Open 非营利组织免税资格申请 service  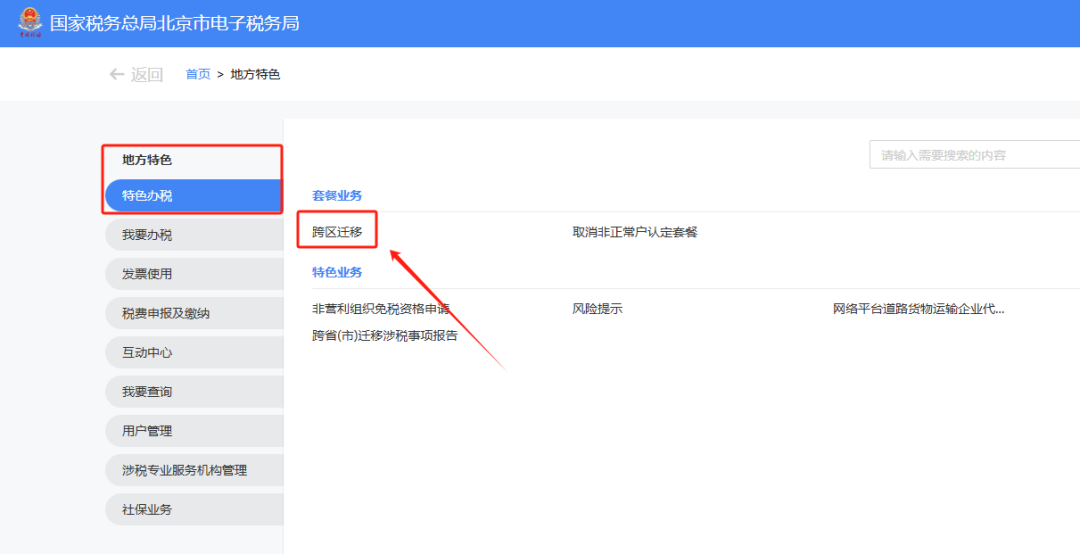[x=381, y=309]
